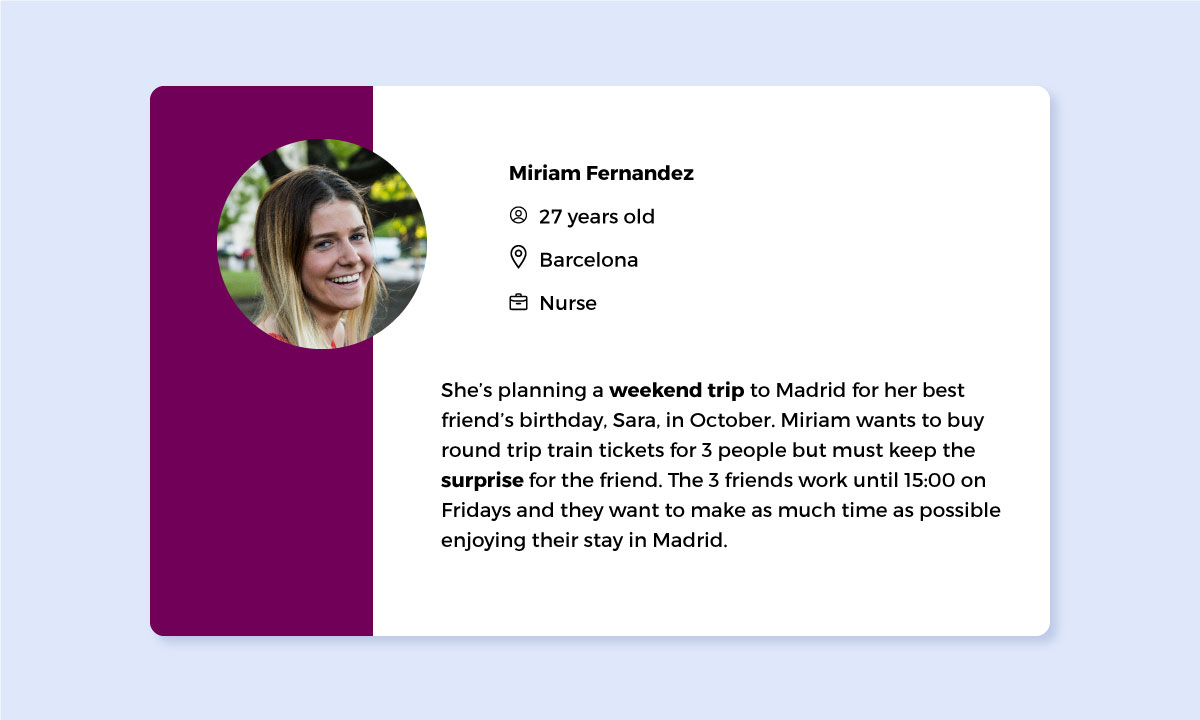The width and height of the screenshot is (1200, 720).
Task: Click the bold "weekend trip" text
Action: (677, 390)
